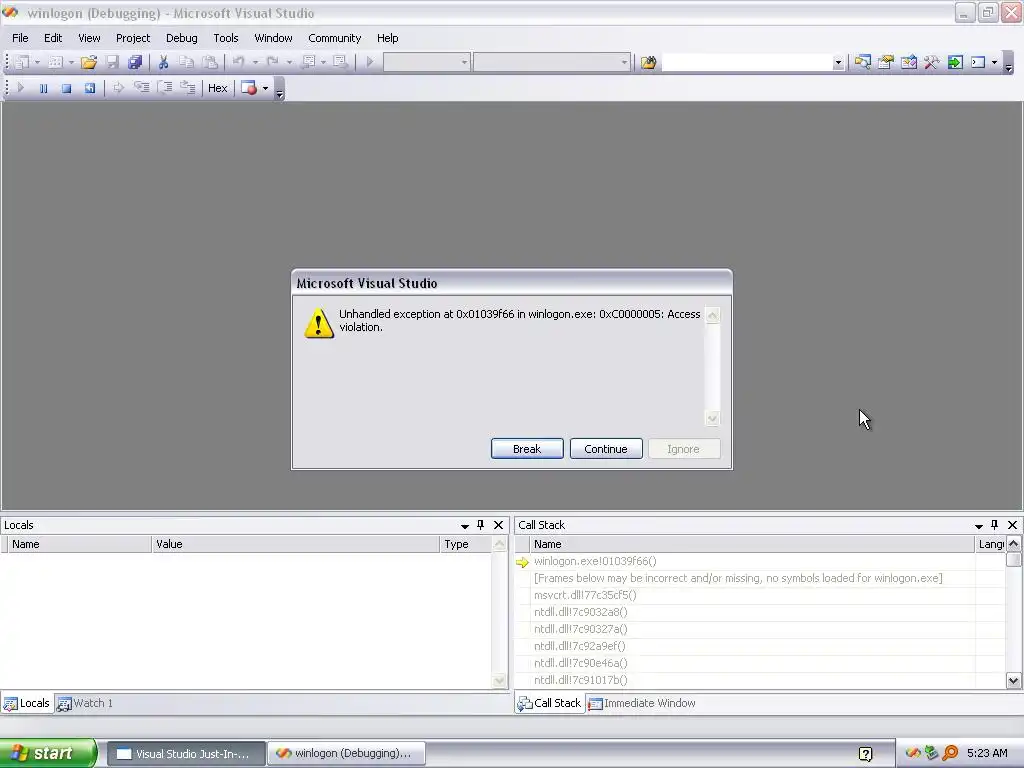
Task: Open the Debug menu
Action: tap(182, 38)
